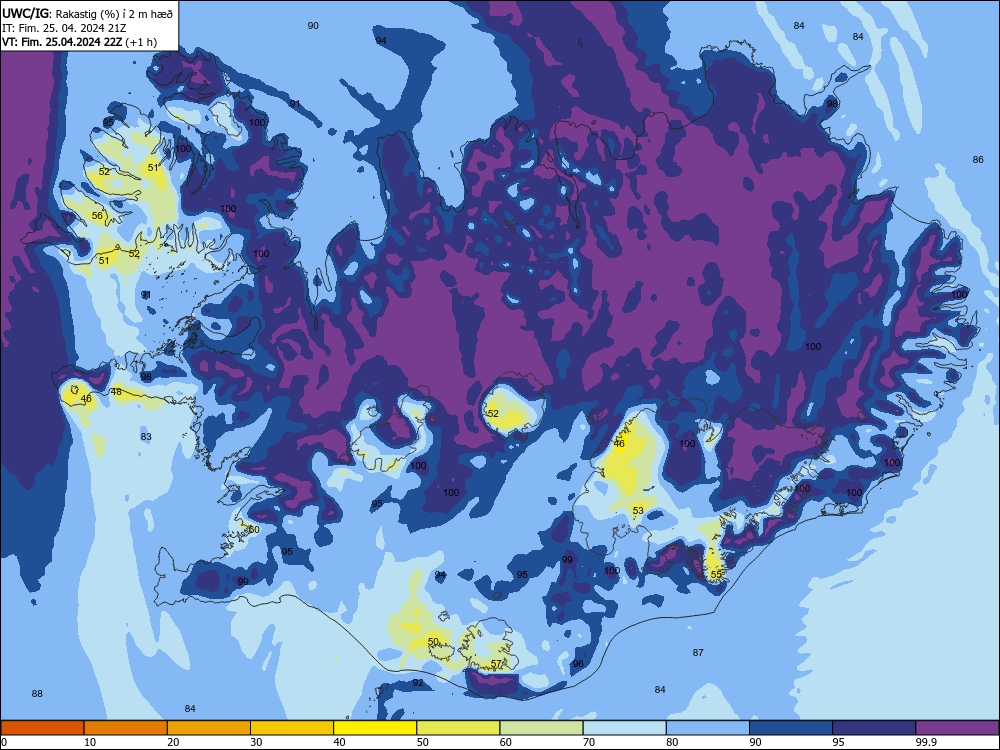1000x750 pixels.
Task: Click the '86' humidity value on the map
Action: click(x=978, y=159)
